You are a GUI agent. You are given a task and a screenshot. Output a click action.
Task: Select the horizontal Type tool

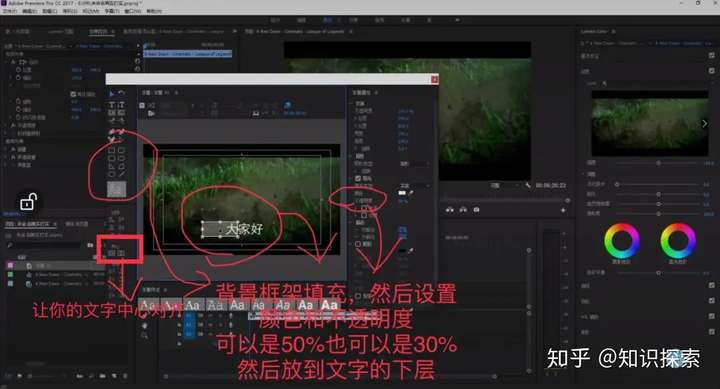pos(112,105)
